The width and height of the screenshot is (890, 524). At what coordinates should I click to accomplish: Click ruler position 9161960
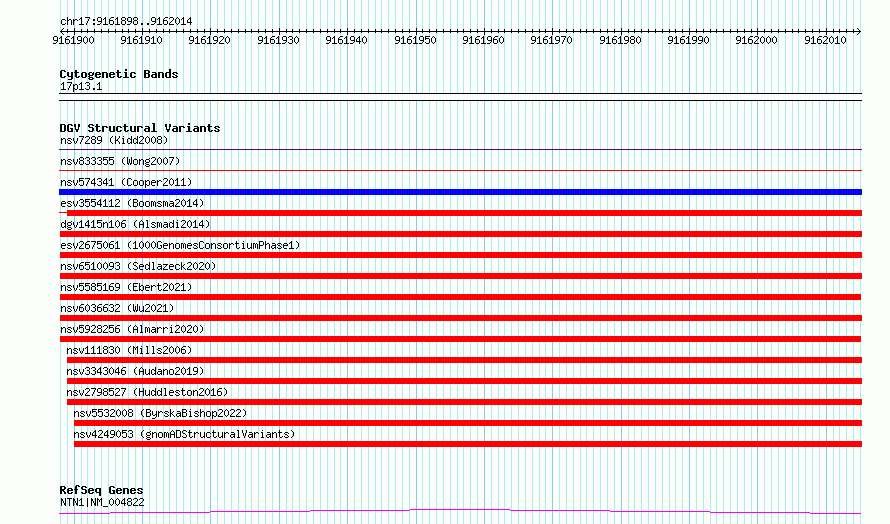tap(483, 40)
